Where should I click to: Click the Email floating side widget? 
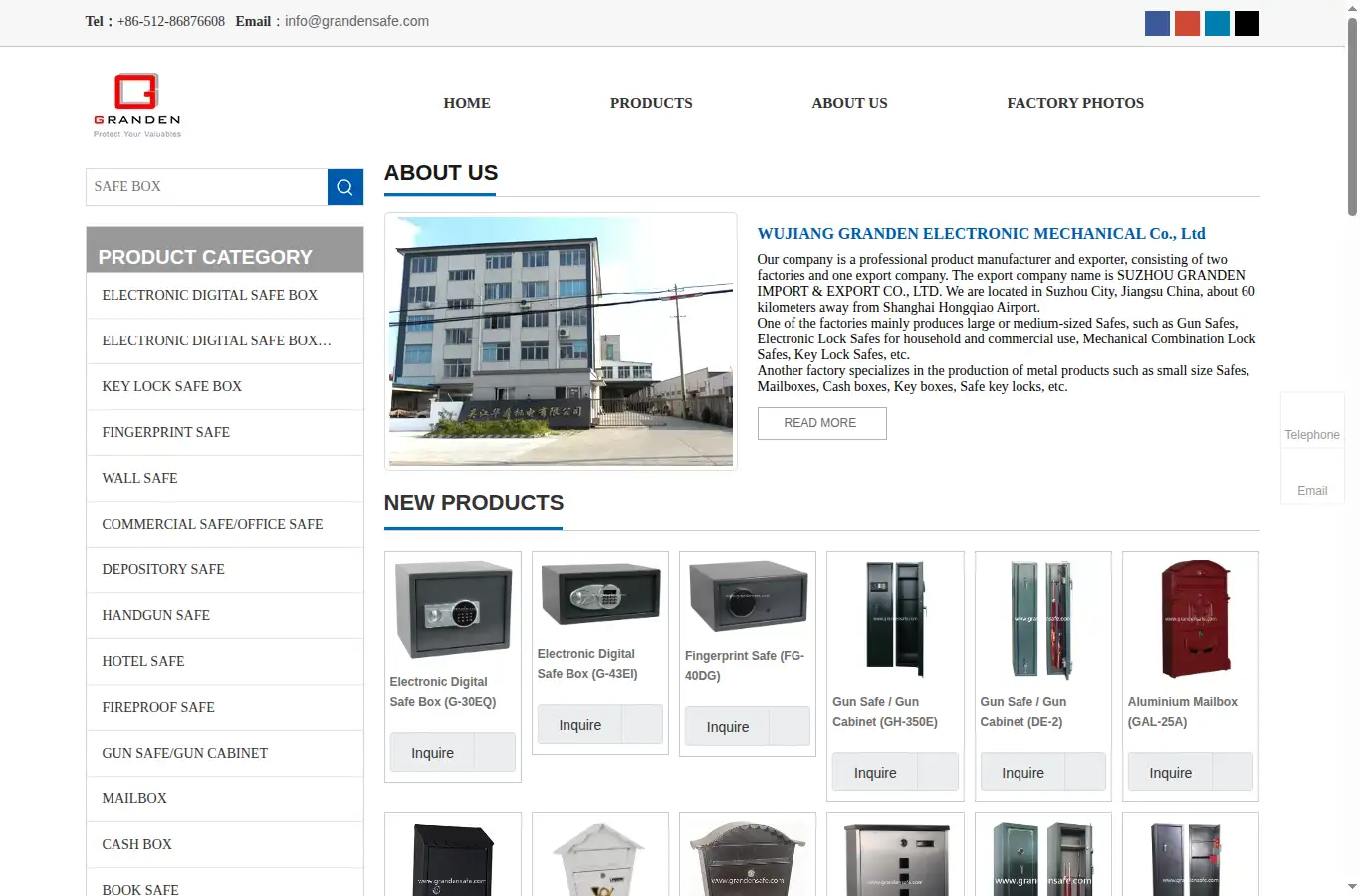[1312, 476]
